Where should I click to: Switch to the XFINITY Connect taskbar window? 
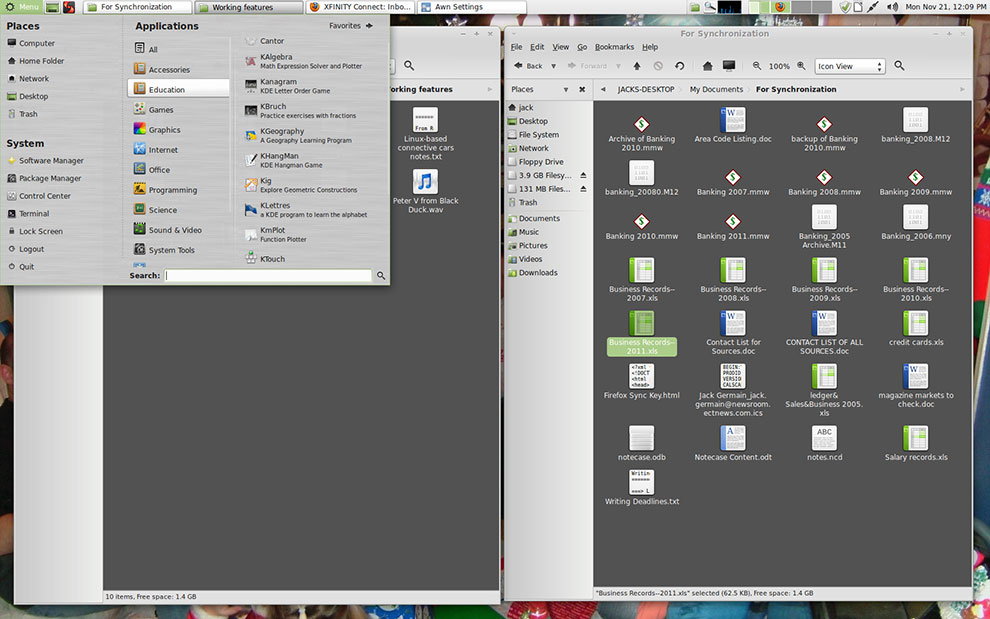[x=360, y=7]
